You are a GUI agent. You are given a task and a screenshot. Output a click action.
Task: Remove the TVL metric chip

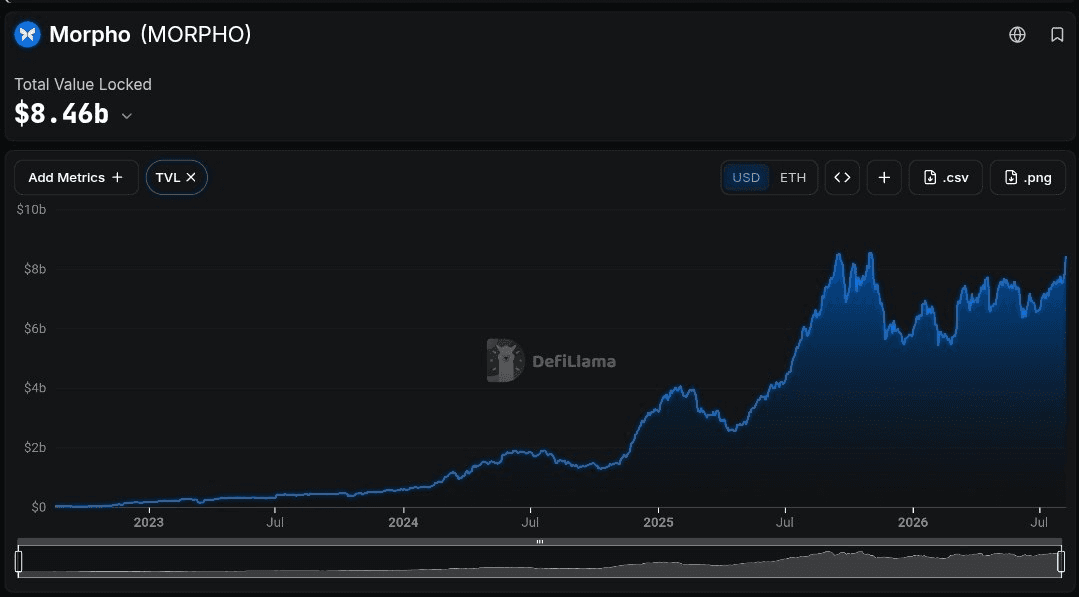click(x=191, y=177)
